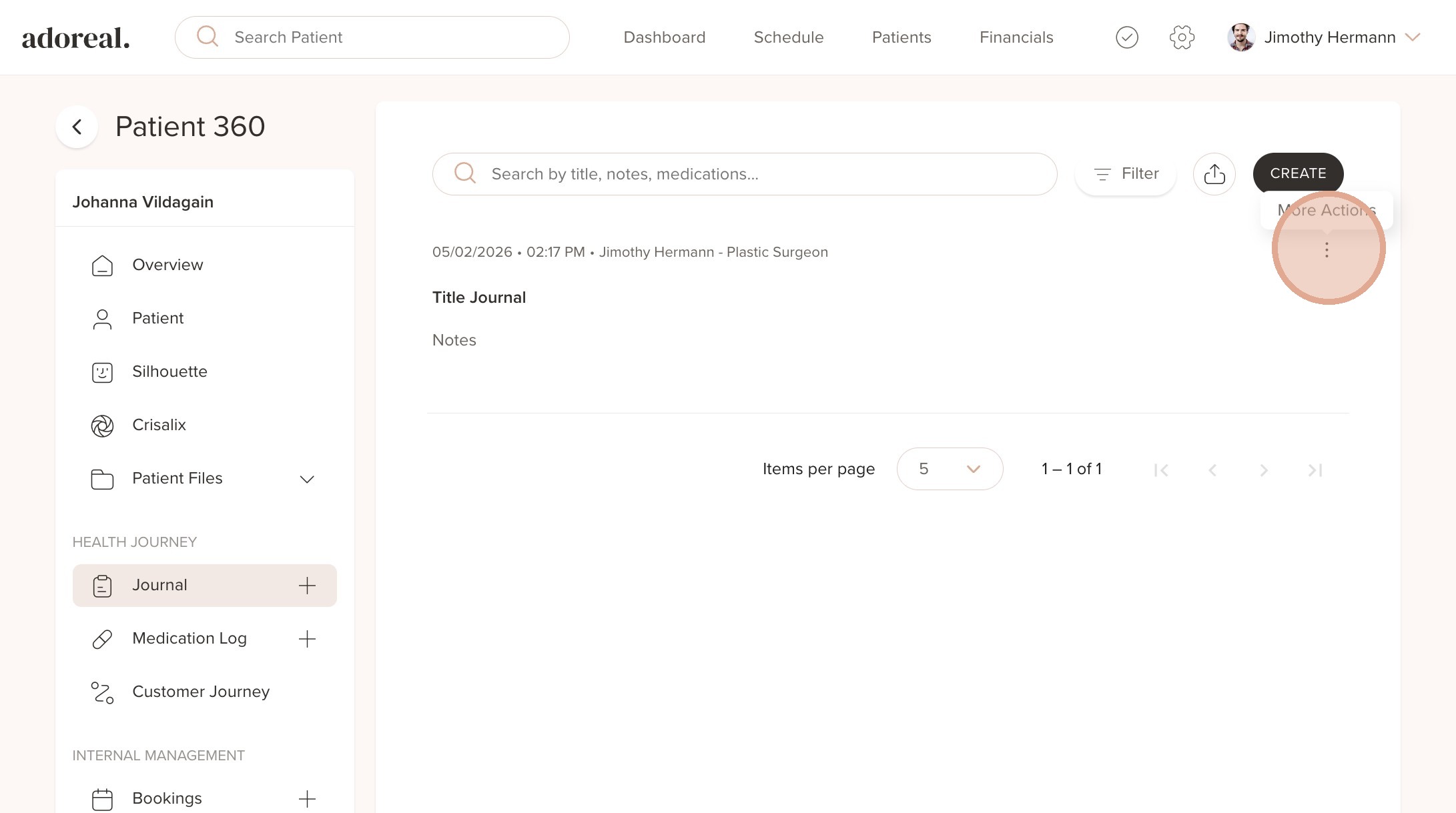
Task: Open the three-dot More Actions menu
Action: click(1327, 250)
